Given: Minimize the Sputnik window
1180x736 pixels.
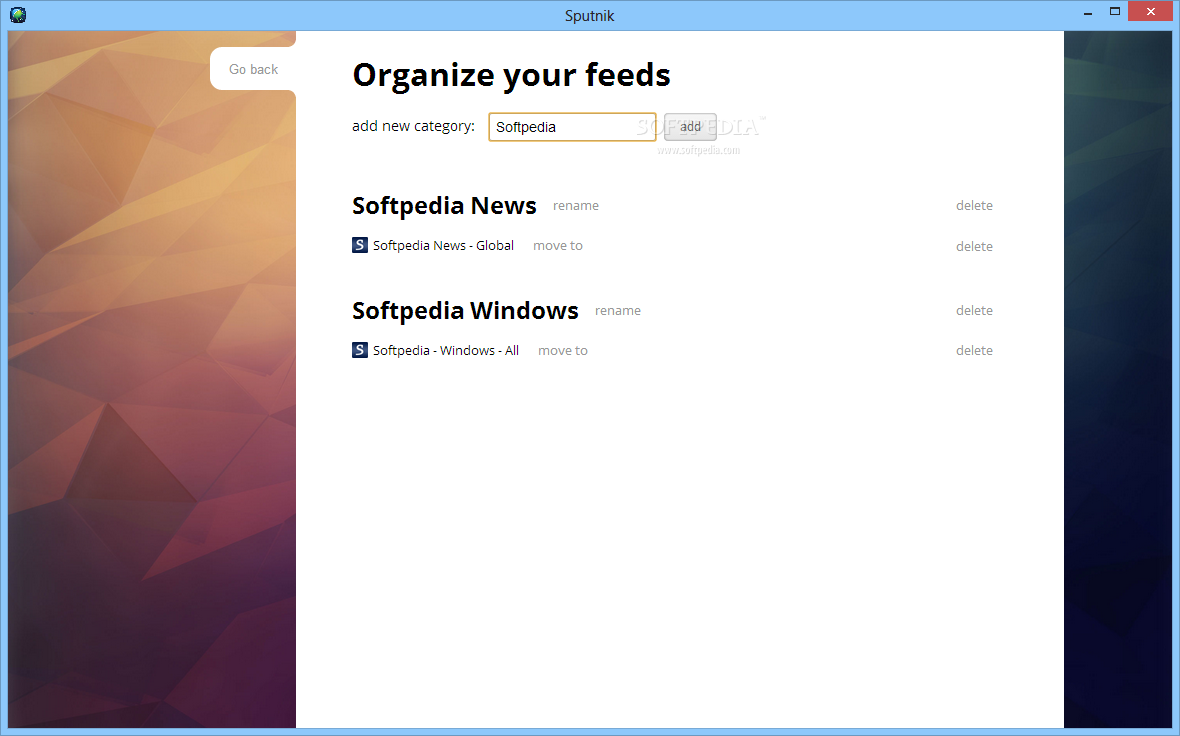Looking at the screenshot, I should pos(1088,13).
